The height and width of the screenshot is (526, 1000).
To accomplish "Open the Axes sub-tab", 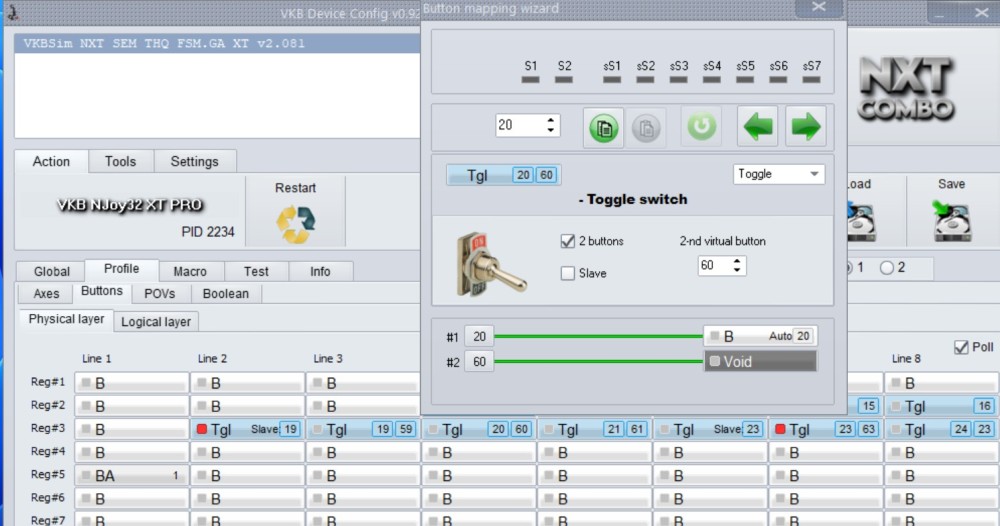I will (x=46, y=293).
